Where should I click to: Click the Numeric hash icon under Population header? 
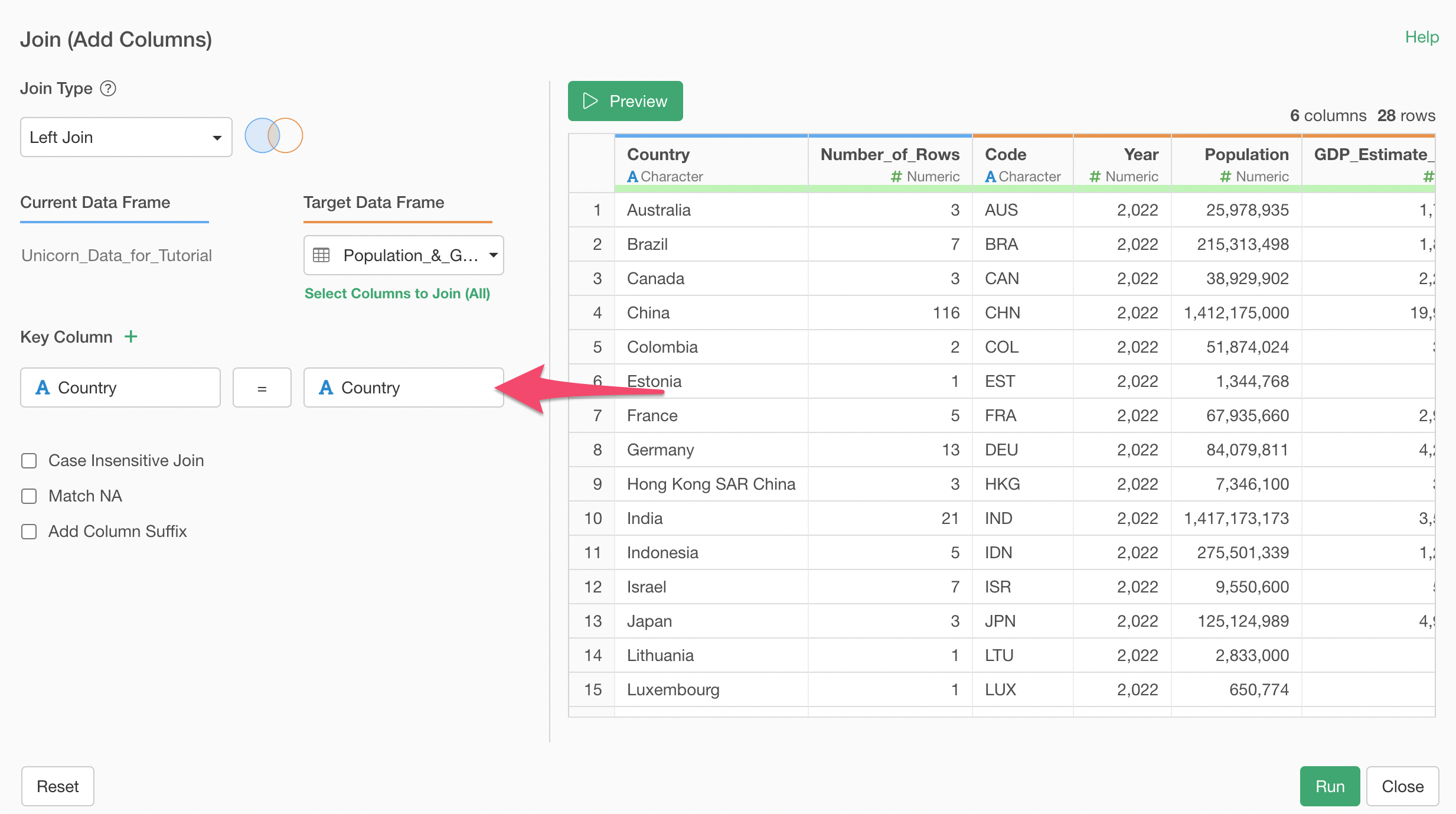(1225, 177)
